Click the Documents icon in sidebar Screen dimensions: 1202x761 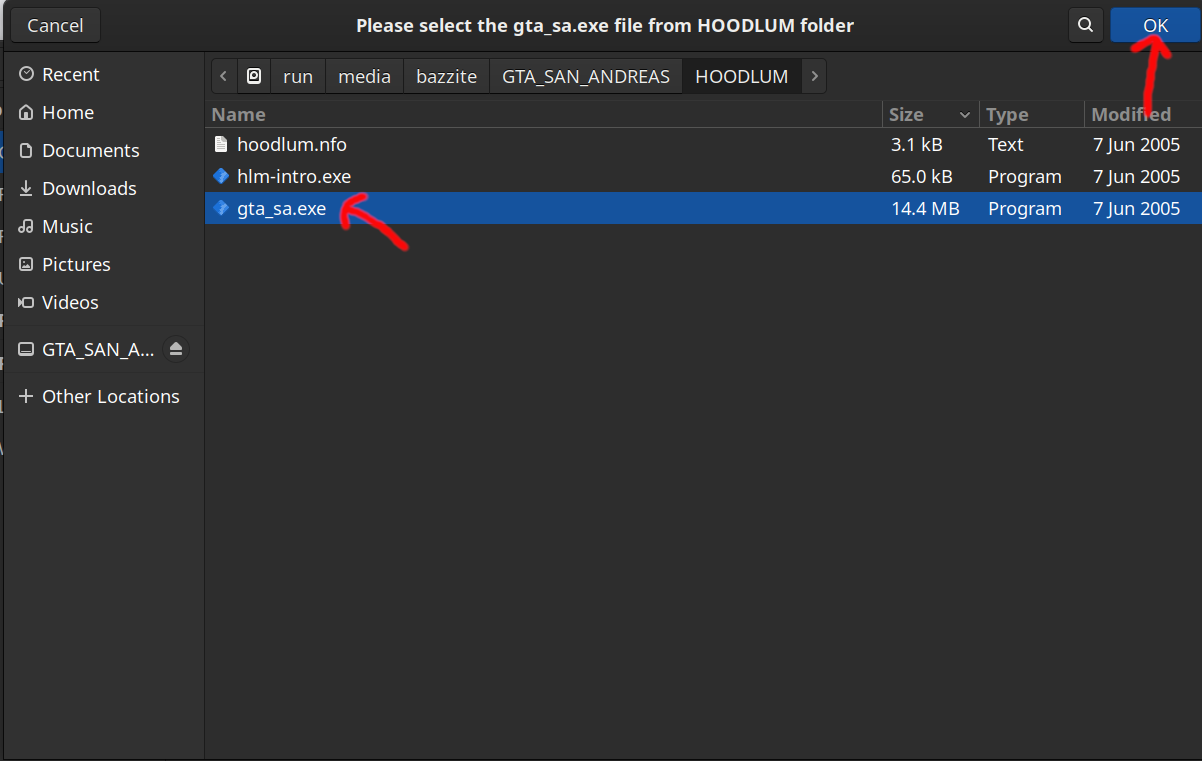pyautogui.click(x=26, y=150)
